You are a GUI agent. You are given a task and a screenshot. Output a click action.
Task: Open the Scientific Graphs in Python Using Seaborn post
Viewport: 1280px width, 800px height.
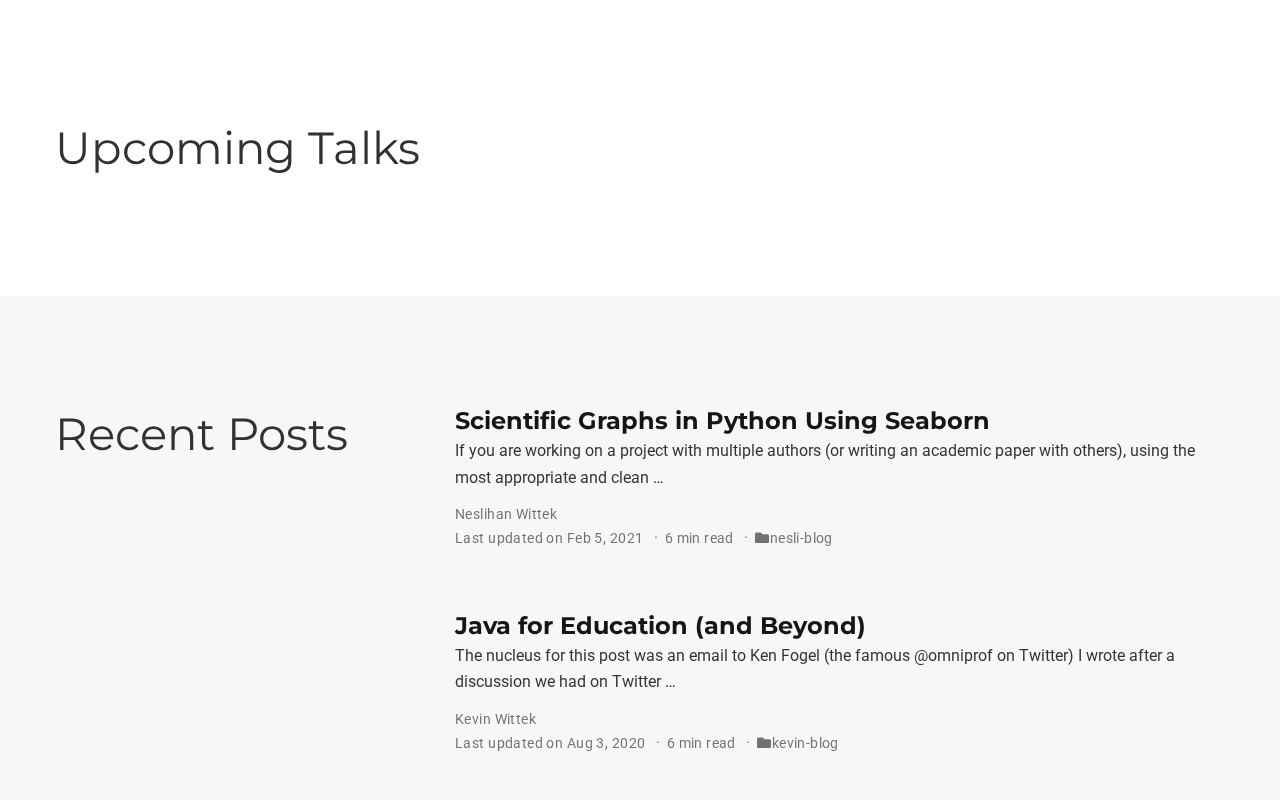coord(721,421)
